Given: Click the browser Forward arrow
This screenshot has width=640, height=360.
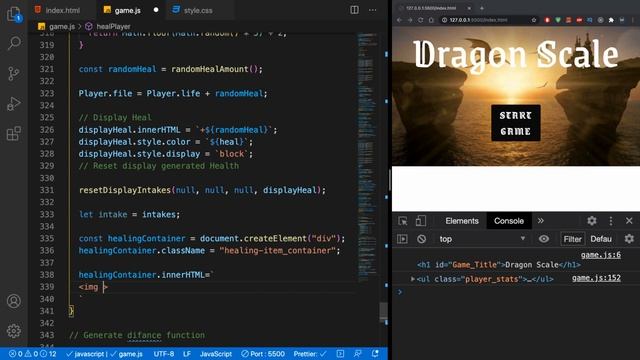Looking at the screenshot, I should [410, 20].
